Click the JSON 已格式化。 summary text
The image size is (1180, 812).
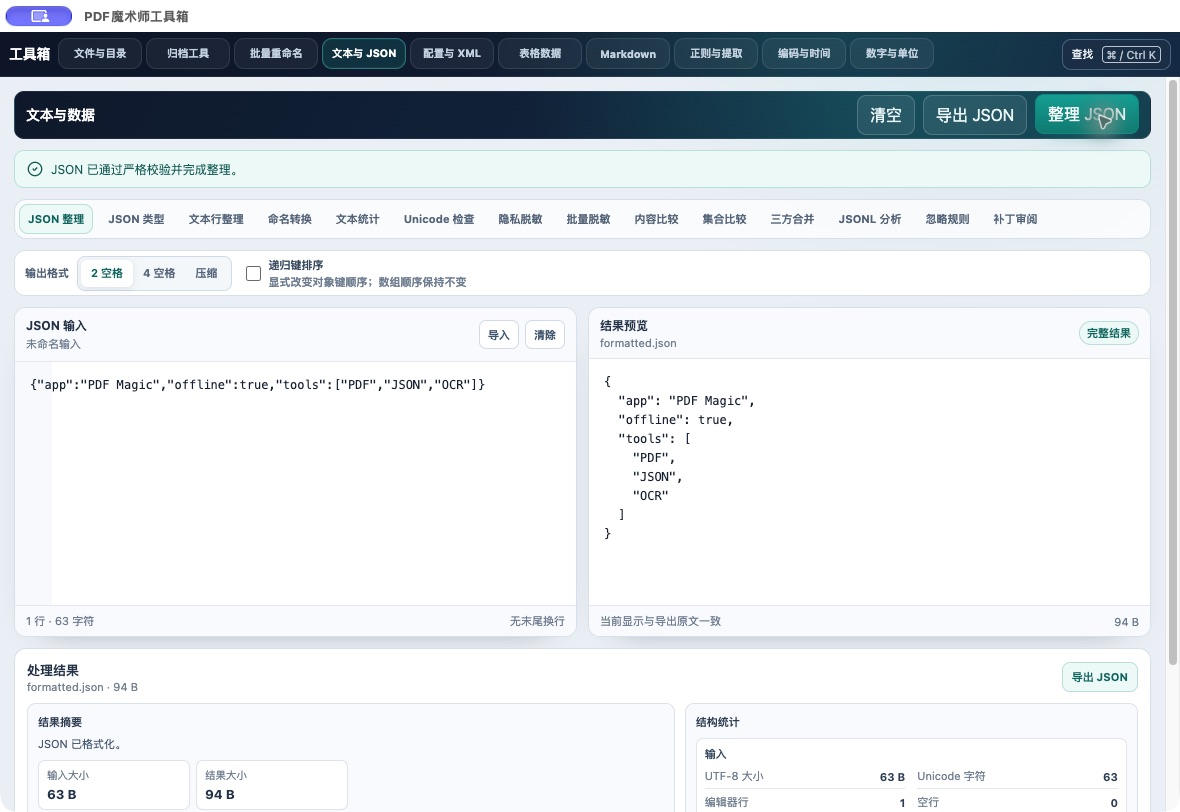click(x=81, y=744)
